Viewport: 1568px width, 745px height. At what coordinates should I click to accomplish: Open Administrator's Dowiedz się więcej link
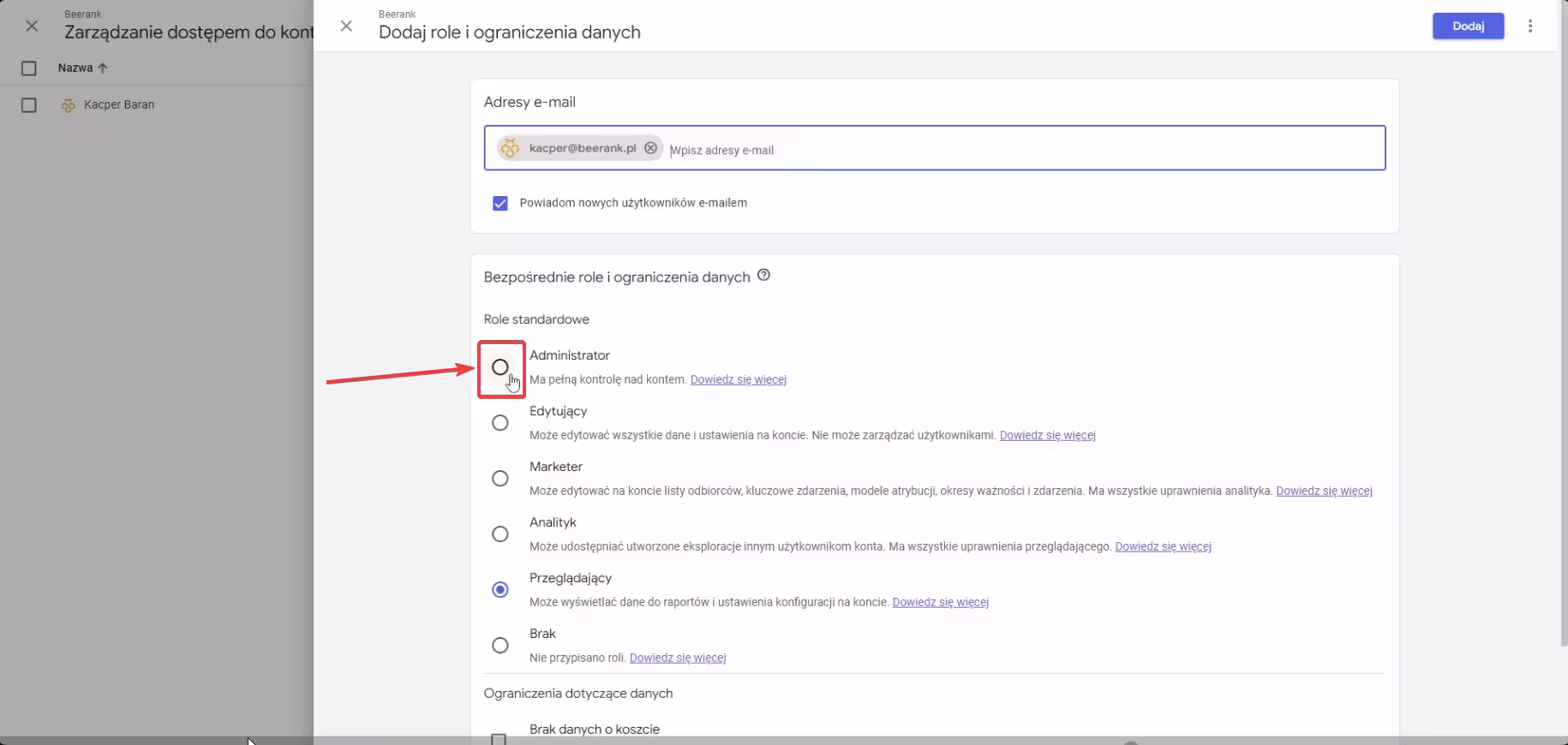738,379
